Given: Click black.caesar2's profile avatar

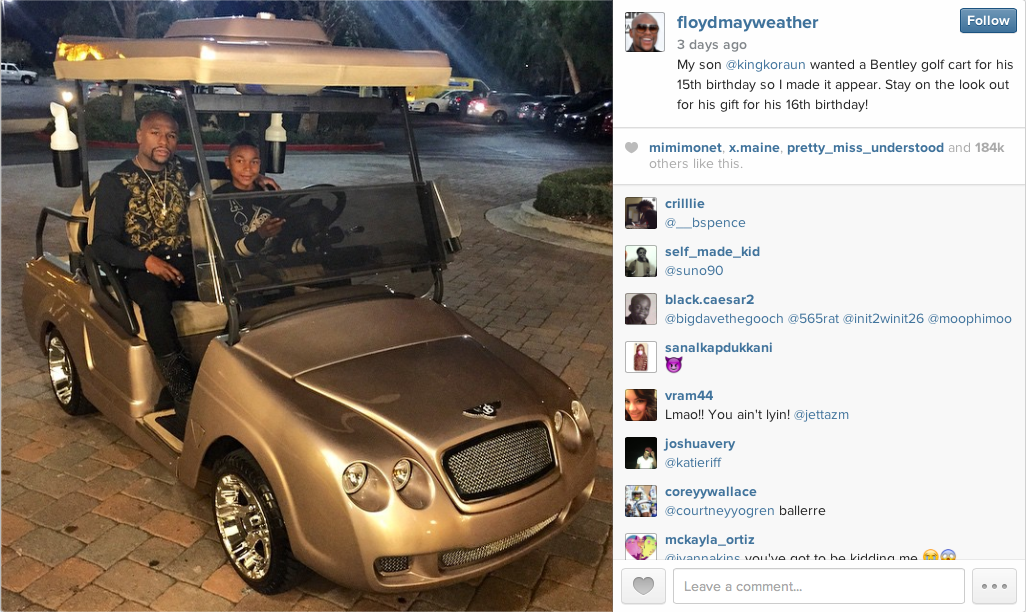Looking at the screenshot, I should point(641,309).
